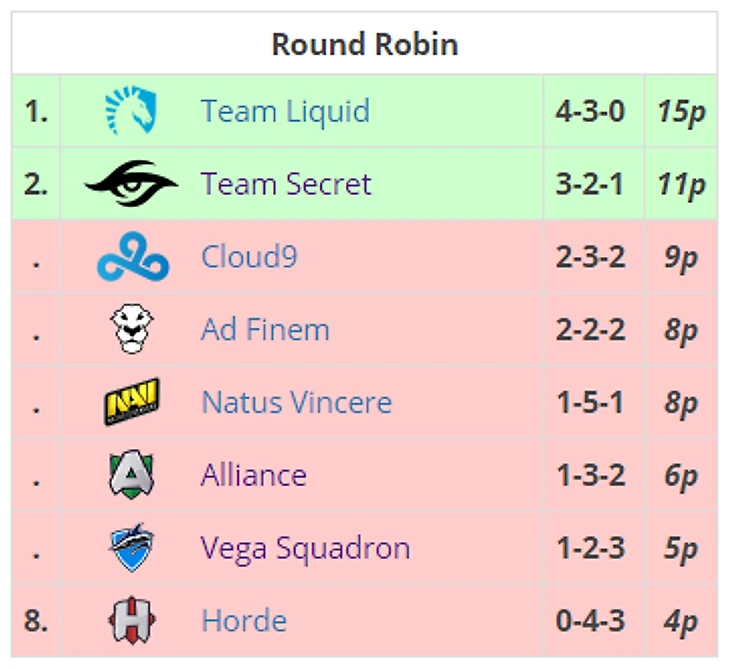Click the Round Robin header
This screenshot has height=669, width=730.
tap(365, 44)
